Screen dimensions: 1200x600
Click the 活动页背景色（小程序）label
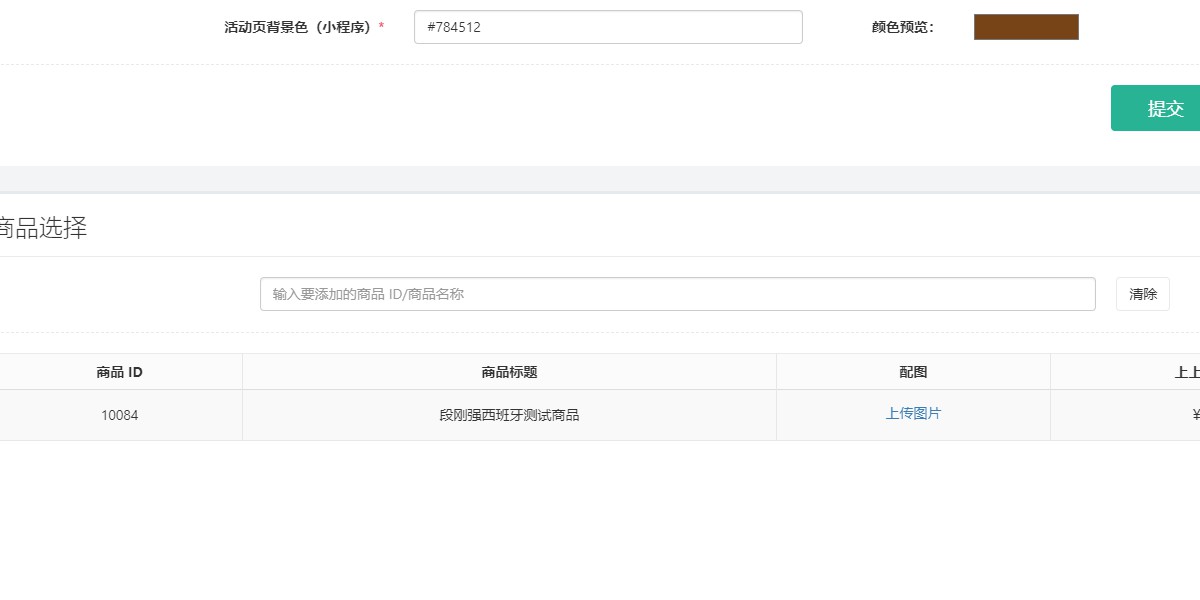(303, 27)
